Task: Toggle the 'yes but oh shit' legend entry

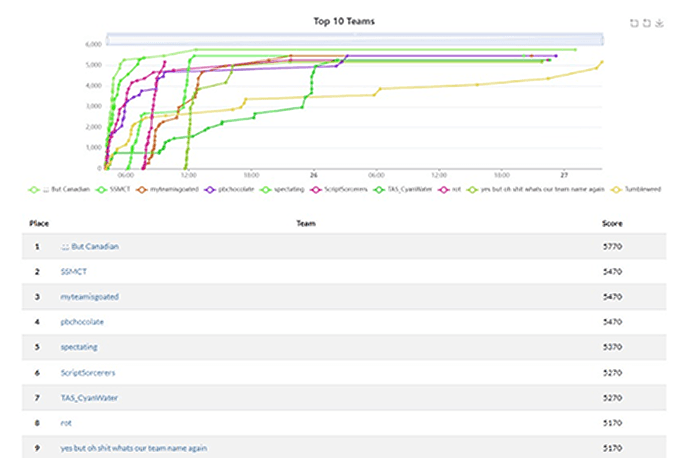Action: click(x=536, y=189)
